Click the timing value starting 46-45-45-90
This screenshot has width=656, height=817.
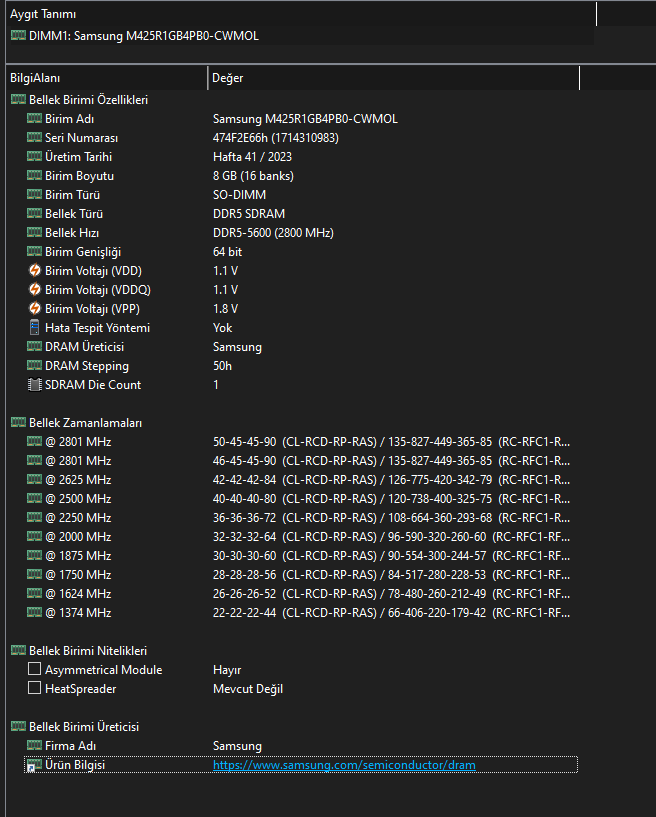(391, 461)
